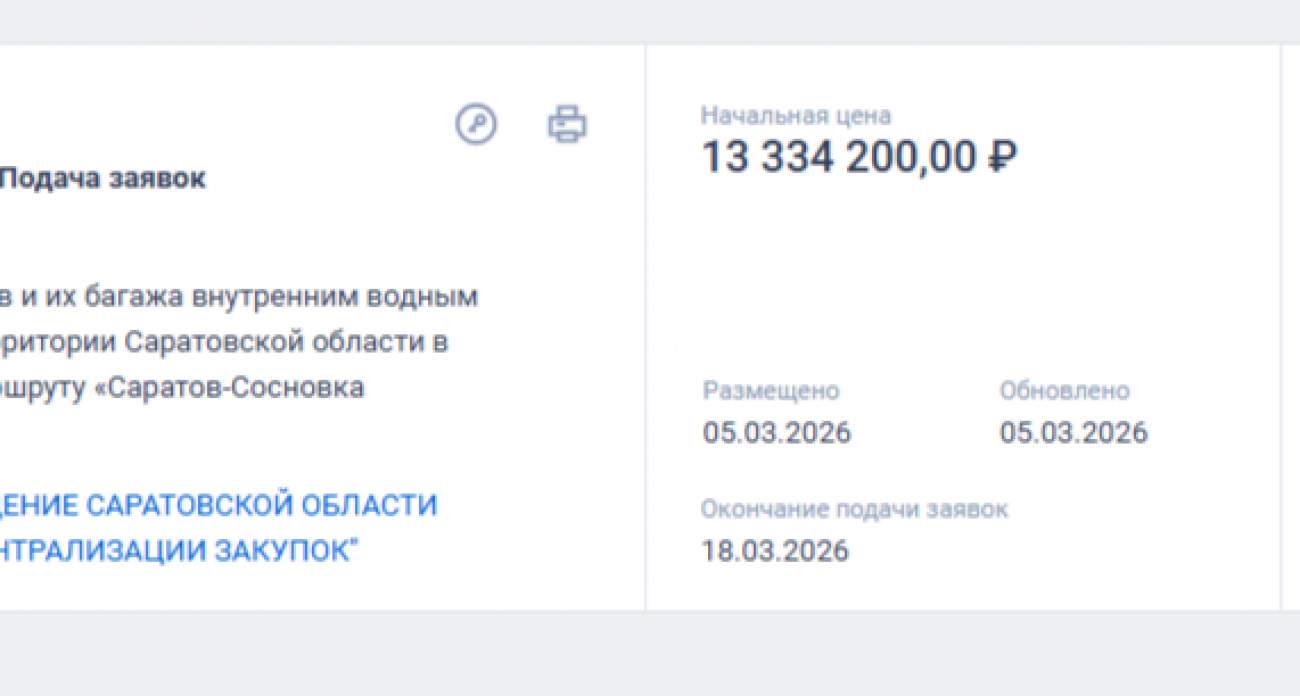Select the status label 'Подача заявок'
Image resolution: width=1300 pixels, height=696 pixels.
pyautogui.click(x=103, y=178)
